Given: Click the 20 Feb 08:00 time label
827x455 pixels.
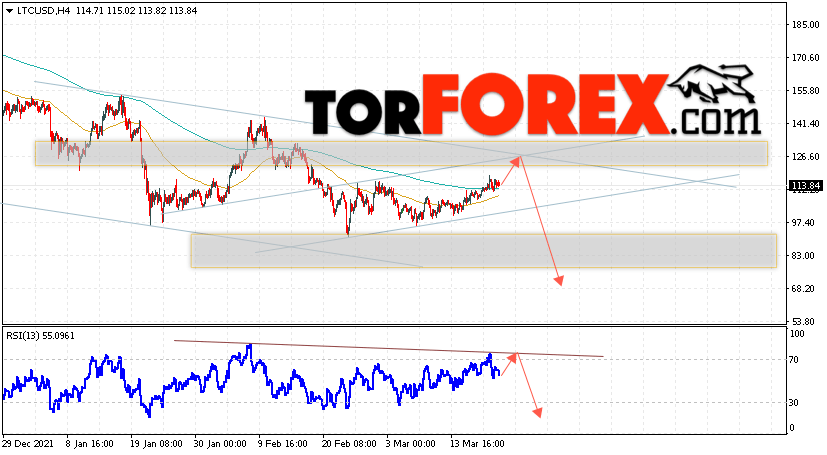Looking at the screenshot, I should (x=350, y=444).
